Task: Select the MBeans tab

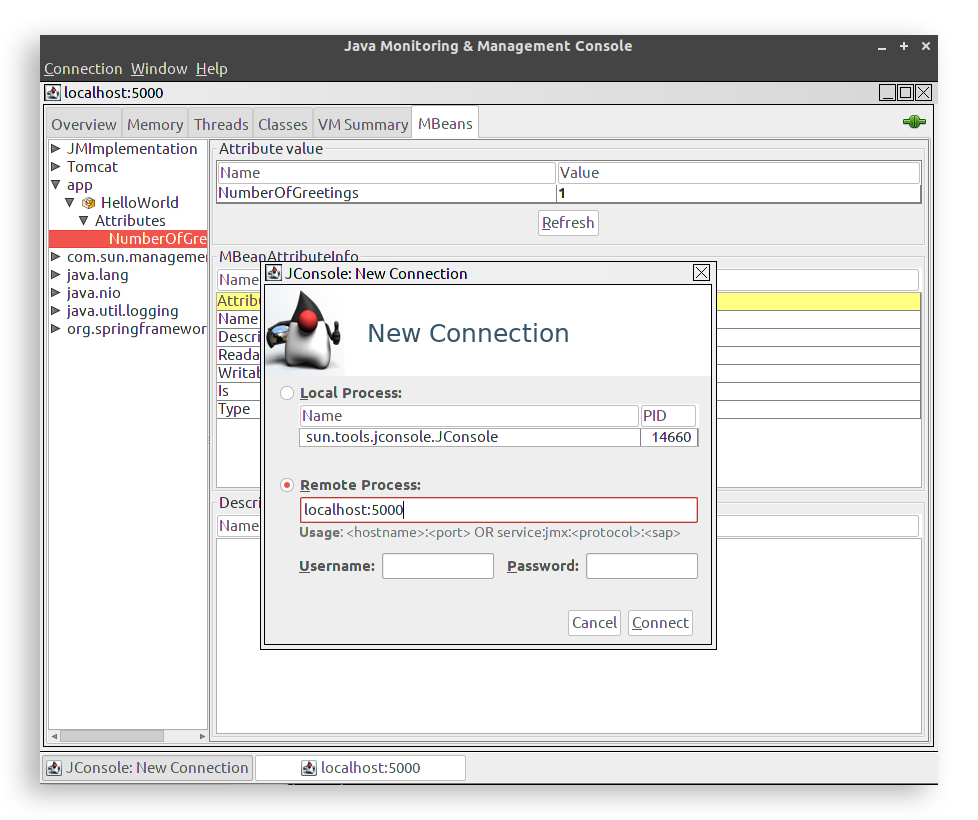Action: (445, 123)
